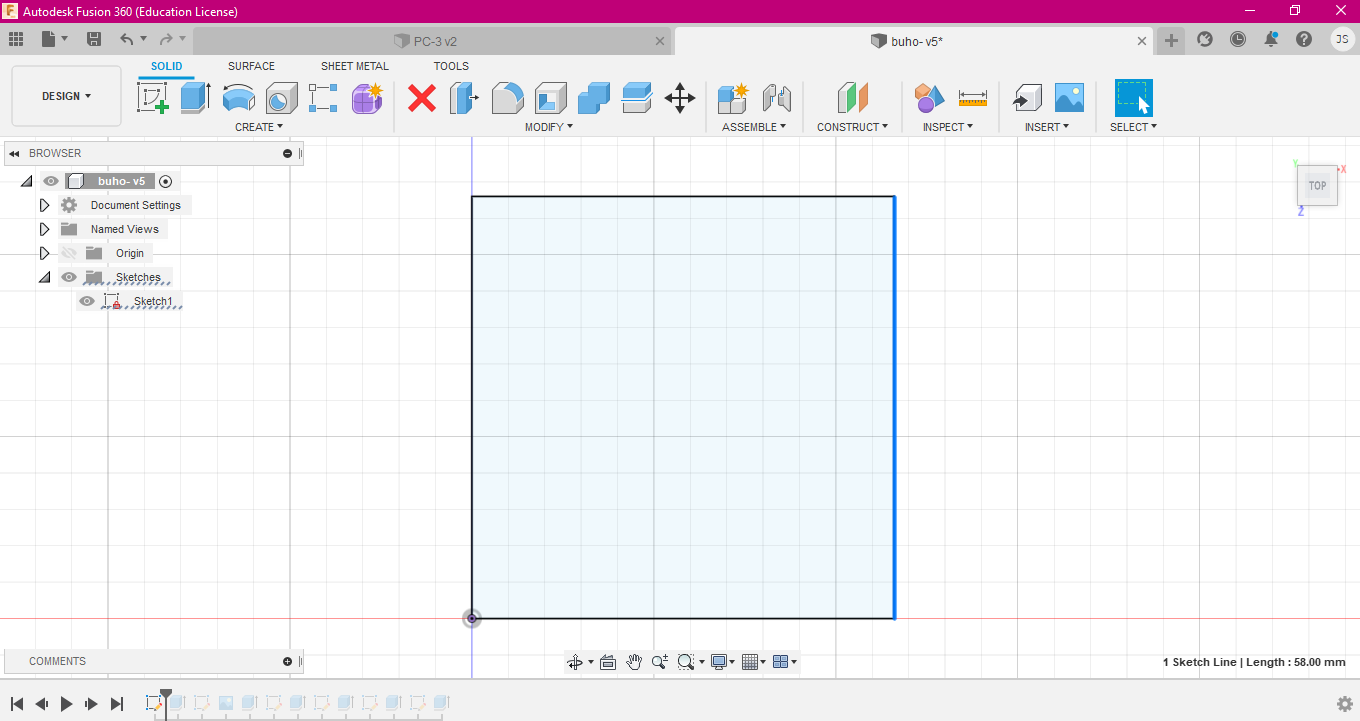Hide the Sketches folder

pos(69,277)
